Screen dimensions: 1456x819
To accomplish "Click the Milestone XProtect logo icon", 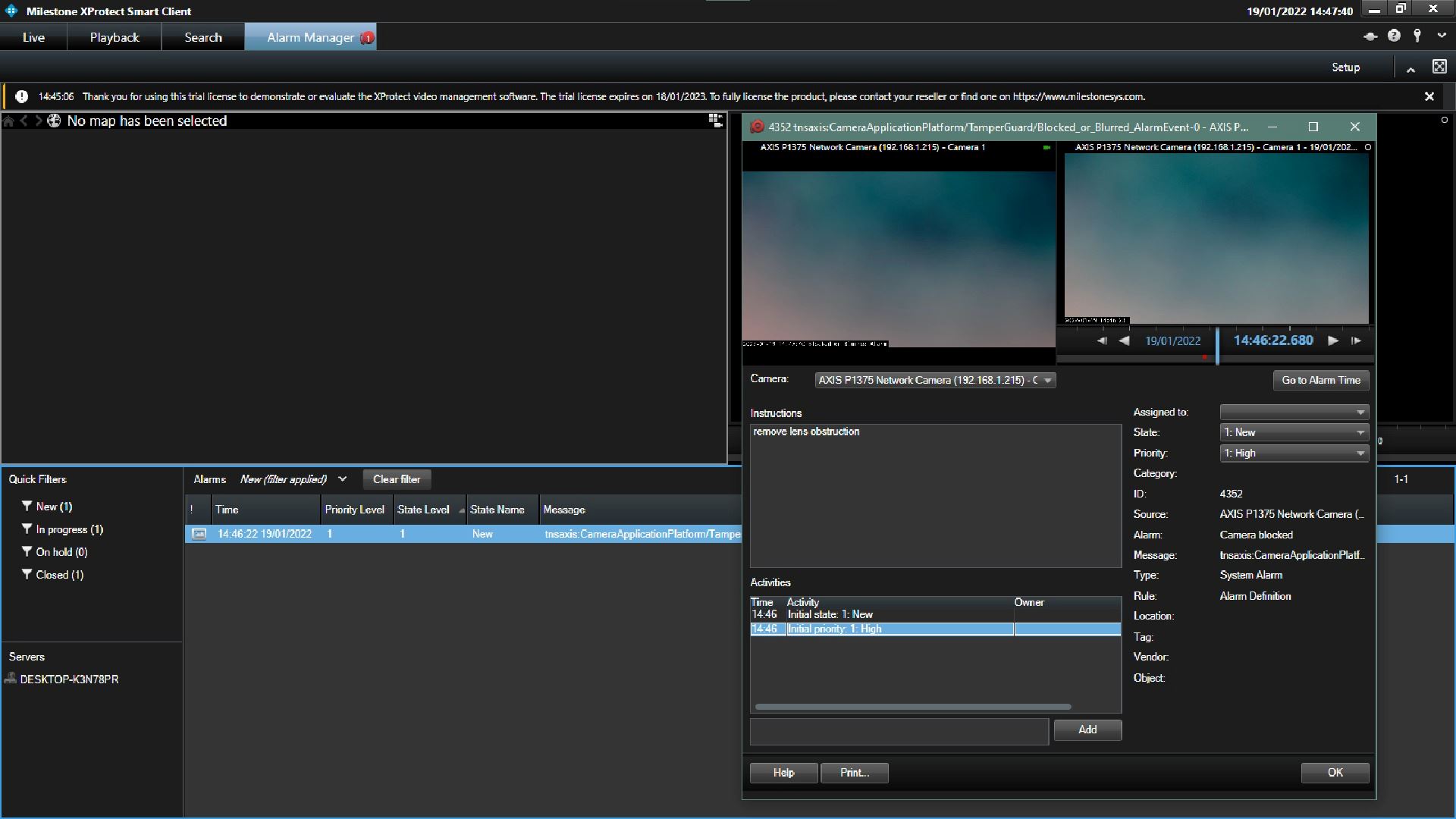I will (x=11, y=11).
